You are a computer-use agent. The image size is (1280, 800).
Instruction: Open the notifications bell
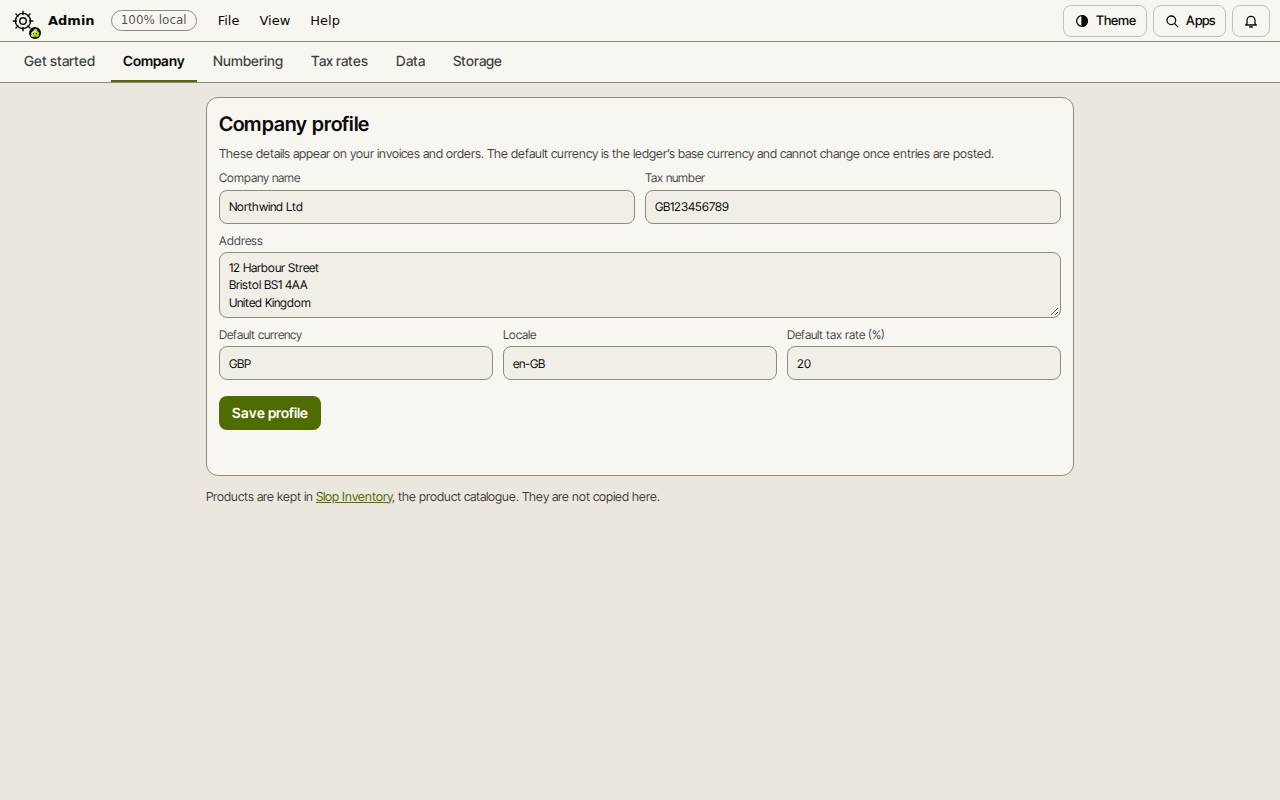click(1250, 21)
